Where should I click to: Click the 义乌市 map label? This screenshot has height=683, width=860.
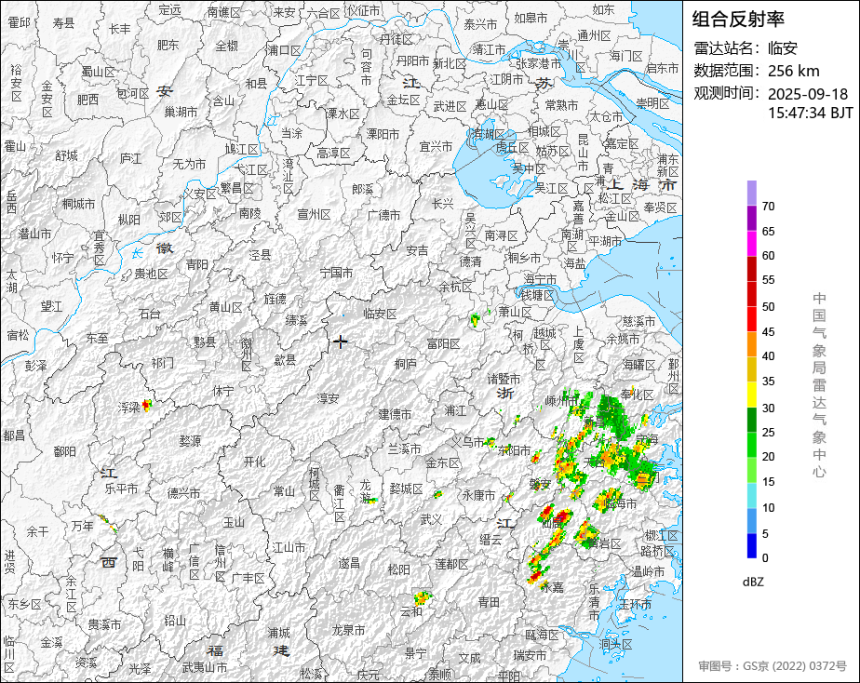point(468,442)
